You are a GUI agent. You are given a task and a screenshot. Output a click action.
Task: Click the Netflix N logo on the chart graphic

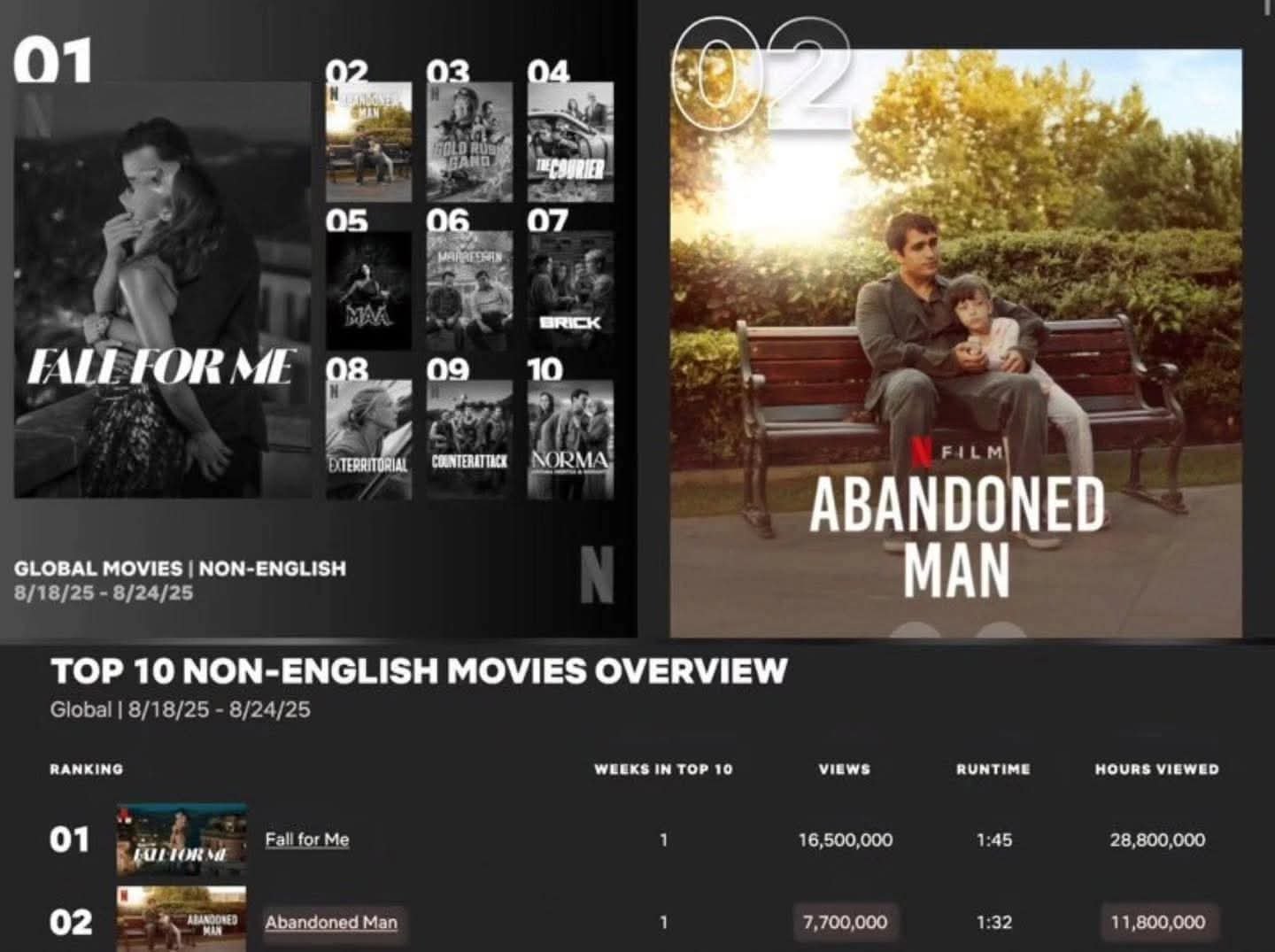[x=597, y=574]
